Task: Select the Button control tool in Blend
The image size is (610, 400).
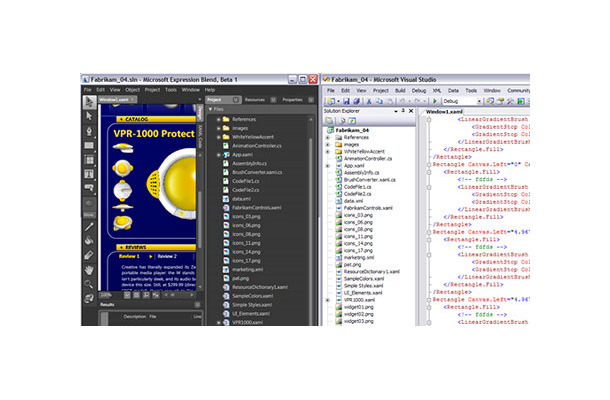Action: click(89, 188)
